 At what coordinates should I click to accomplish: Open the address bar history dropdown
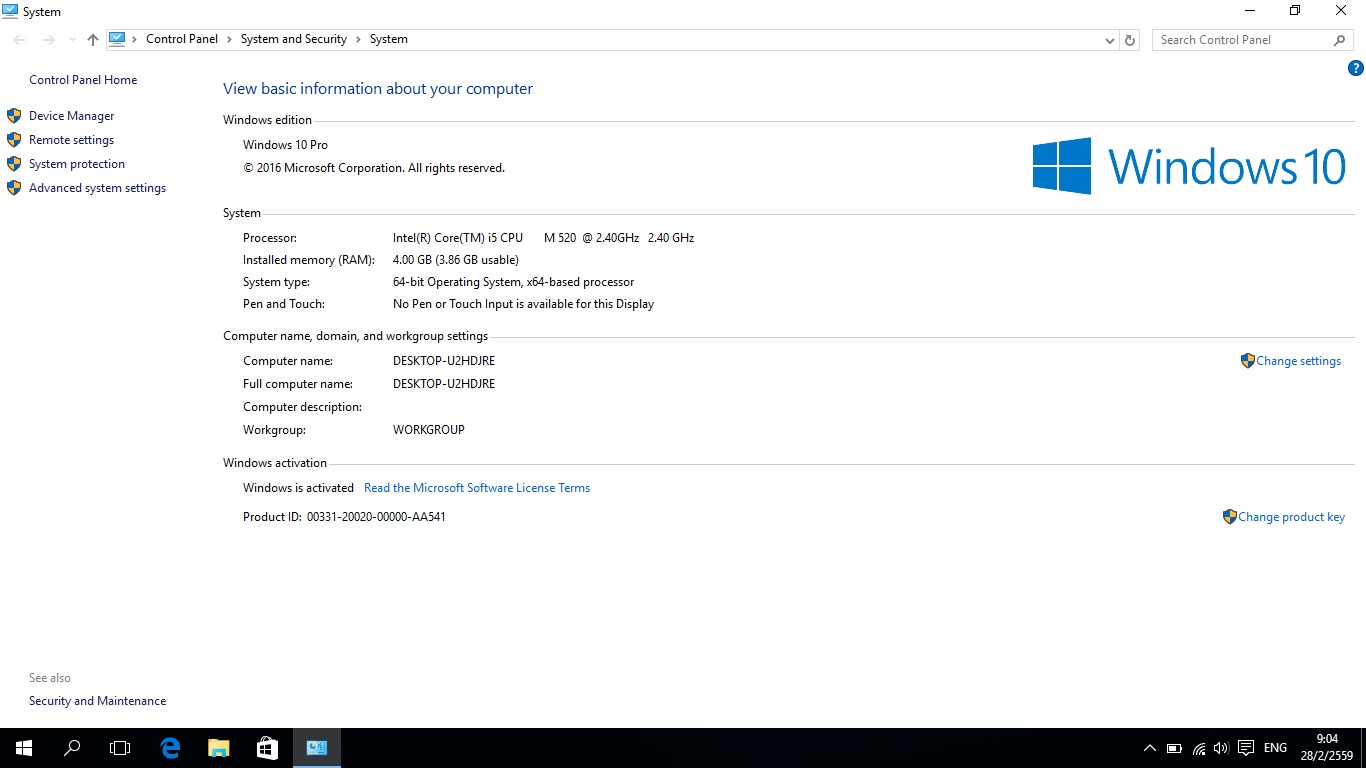1109,40
